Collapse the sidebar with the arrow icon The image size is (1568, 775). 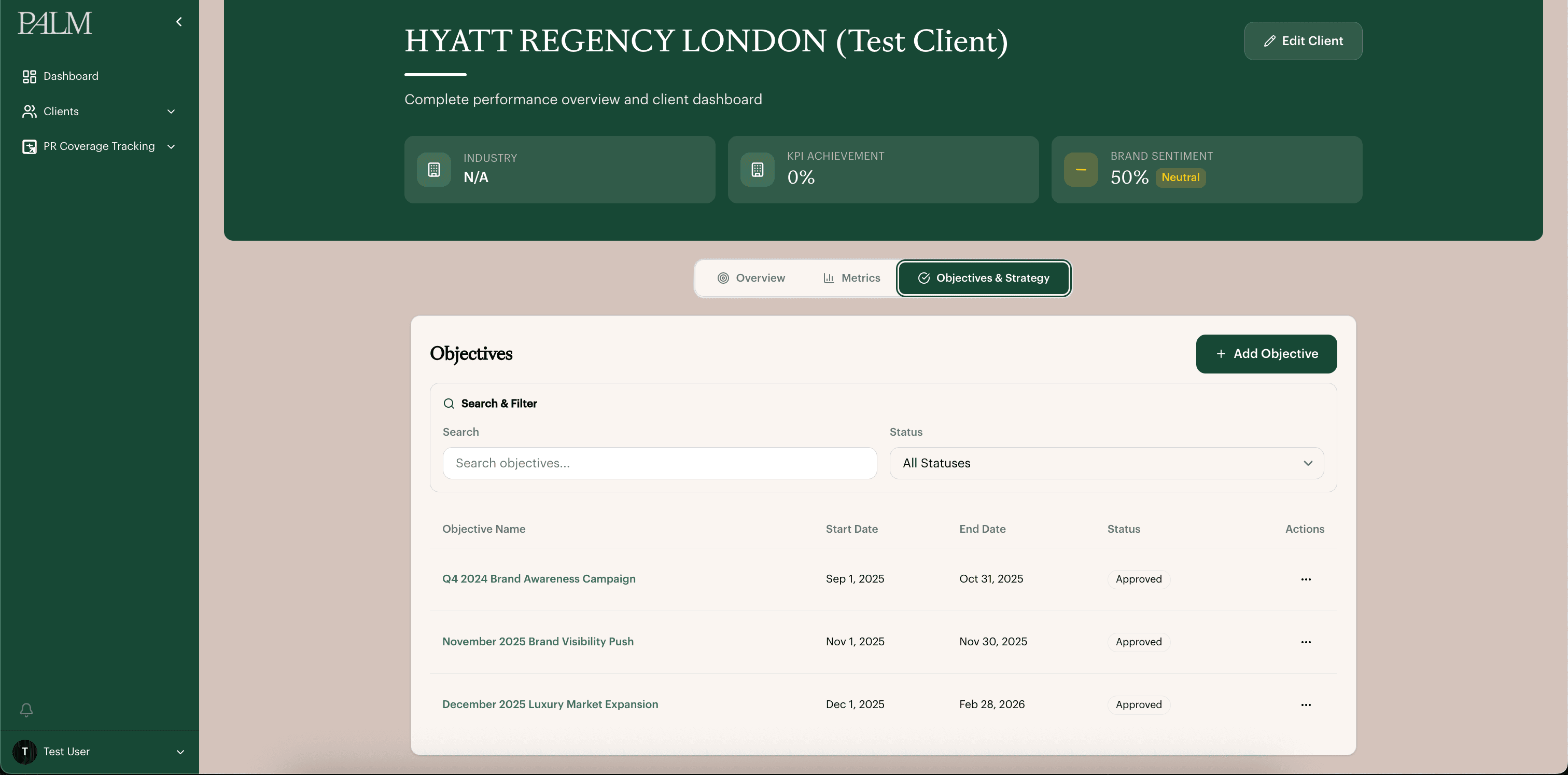point(179,22)
